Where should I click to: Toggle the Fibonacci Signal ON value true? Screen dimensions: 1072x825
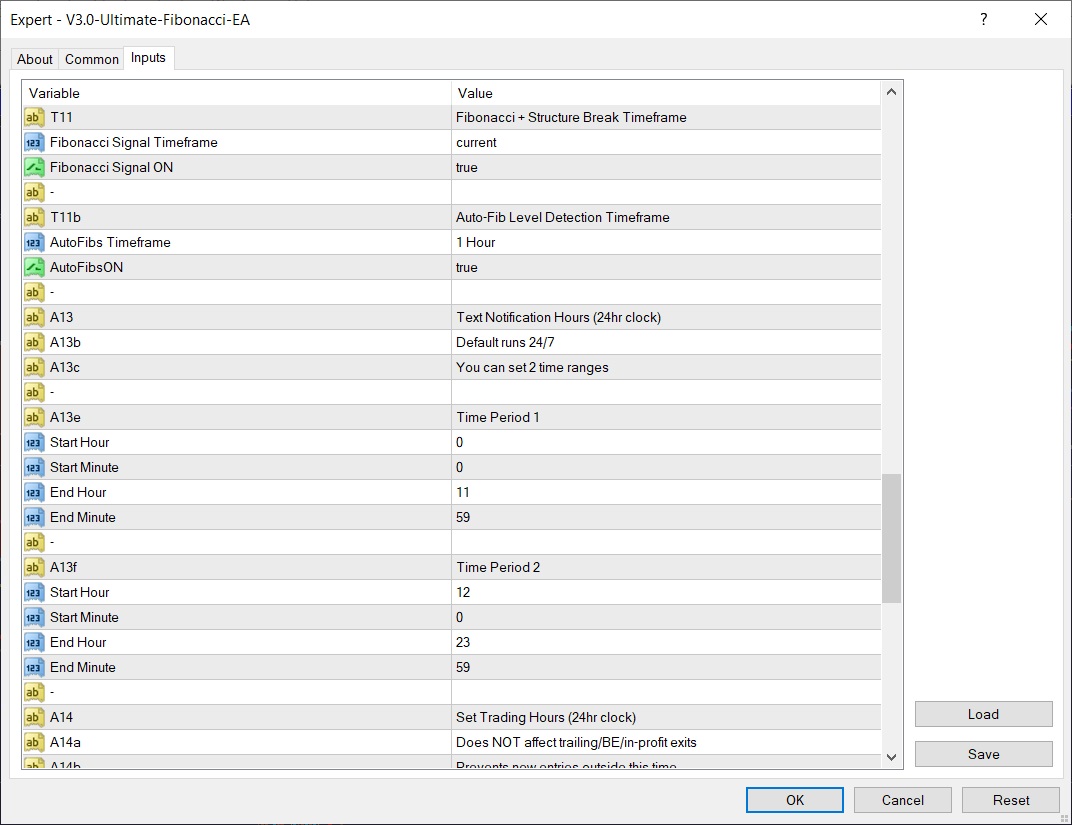665,167
